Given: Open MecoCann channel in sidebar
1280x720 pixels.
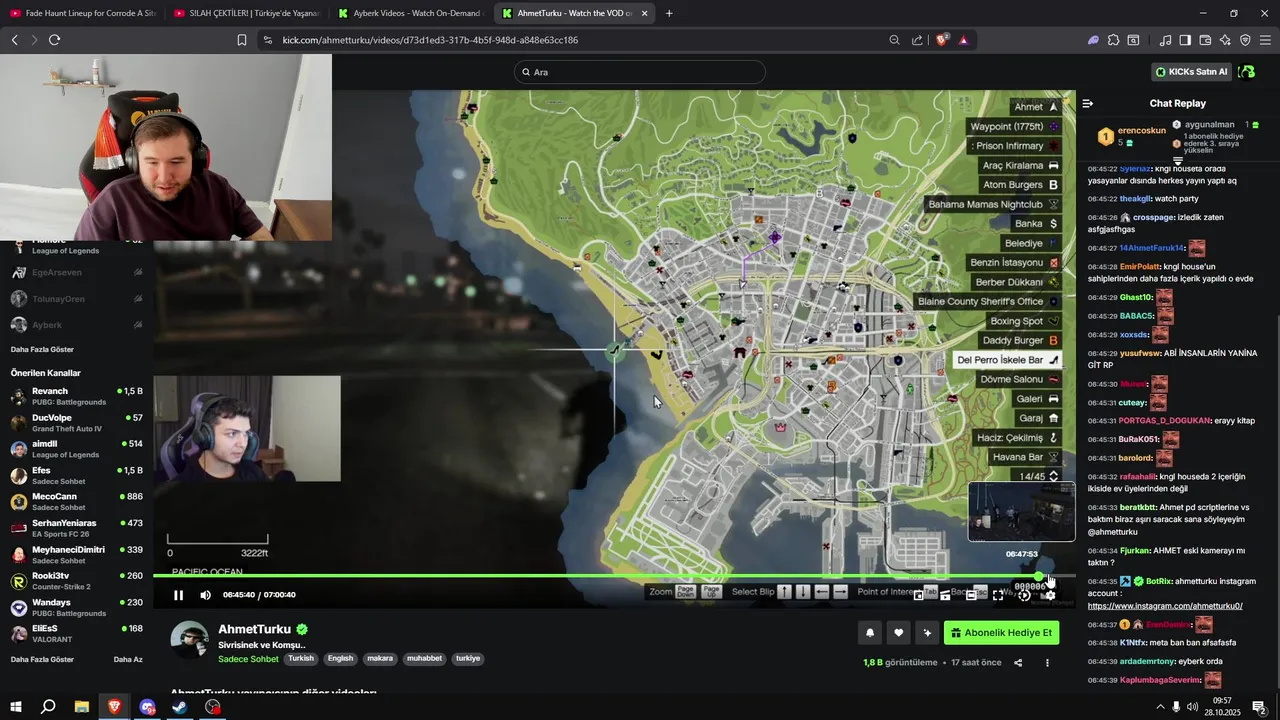Looking at the screenshot, I should coord(77,501).
